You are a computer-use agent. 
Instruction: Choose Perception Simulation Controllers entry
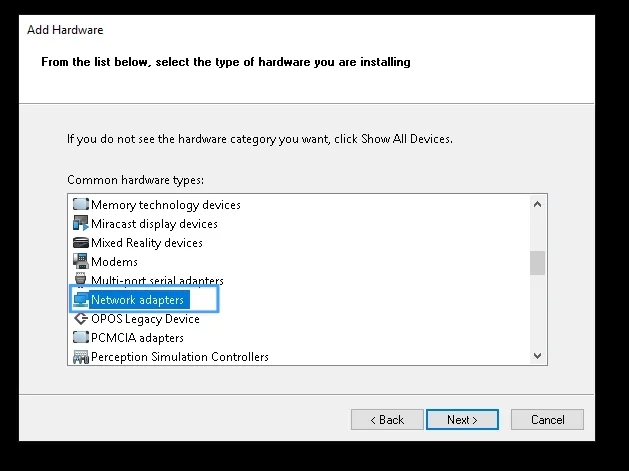179,357
